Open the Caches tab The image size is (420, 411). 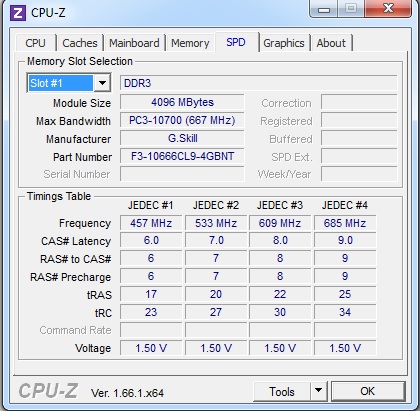(x=80, y=43)
